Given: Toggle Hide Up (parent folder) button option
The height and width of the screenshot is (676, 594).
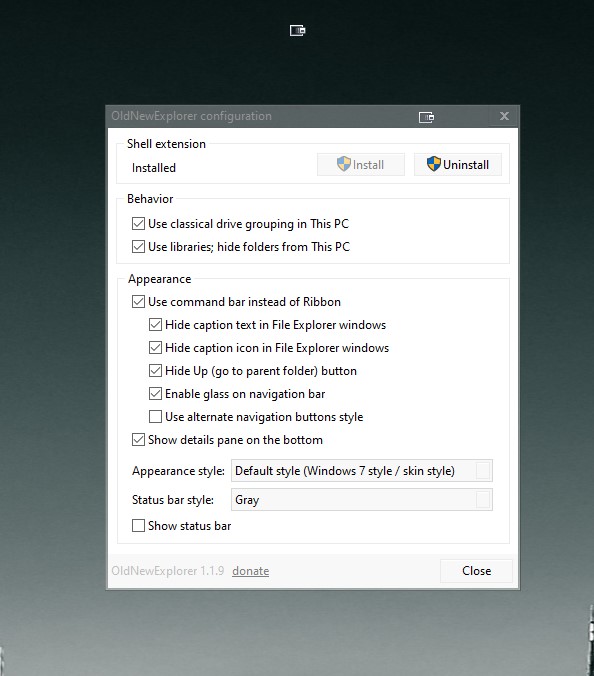Looking at the screenshot, I should tap(155, 370).
